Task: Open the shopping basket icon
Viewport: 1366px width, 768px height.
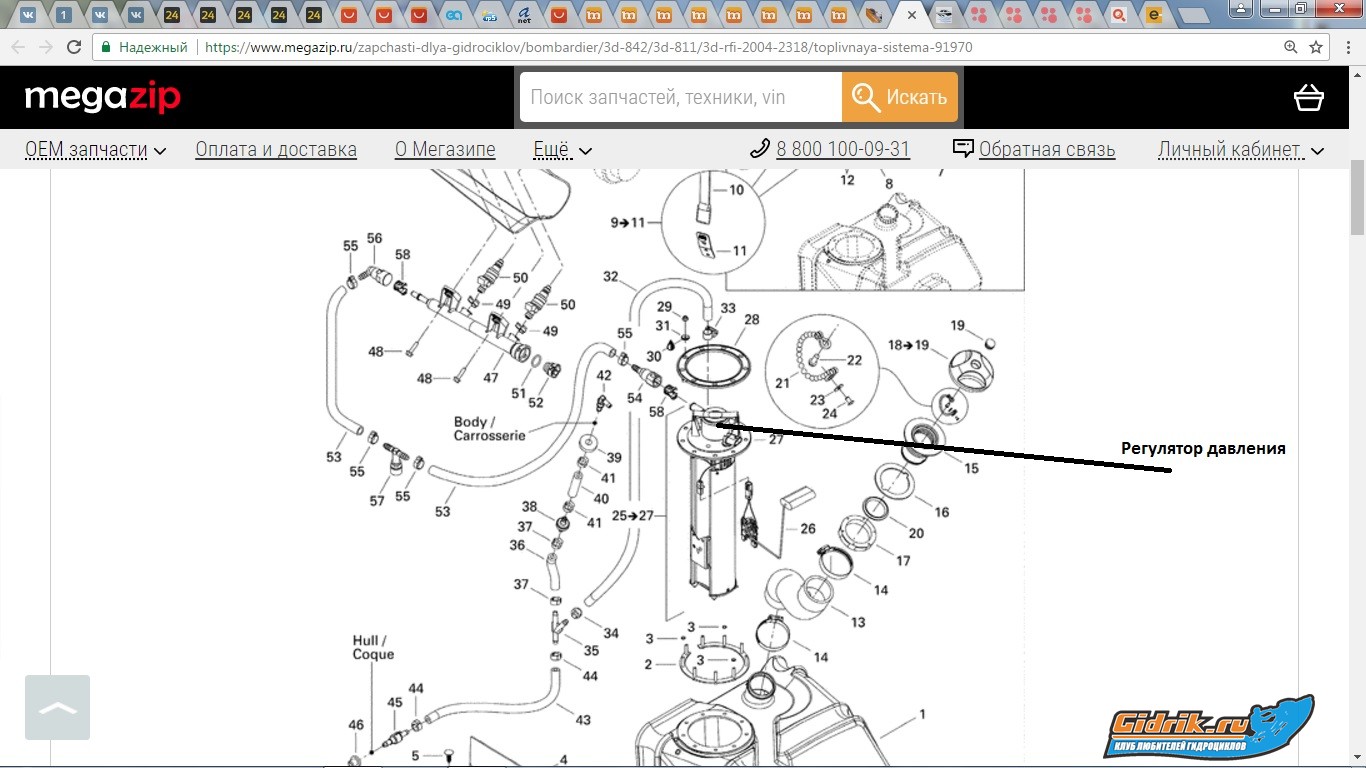Action: tap(1308, 97)
